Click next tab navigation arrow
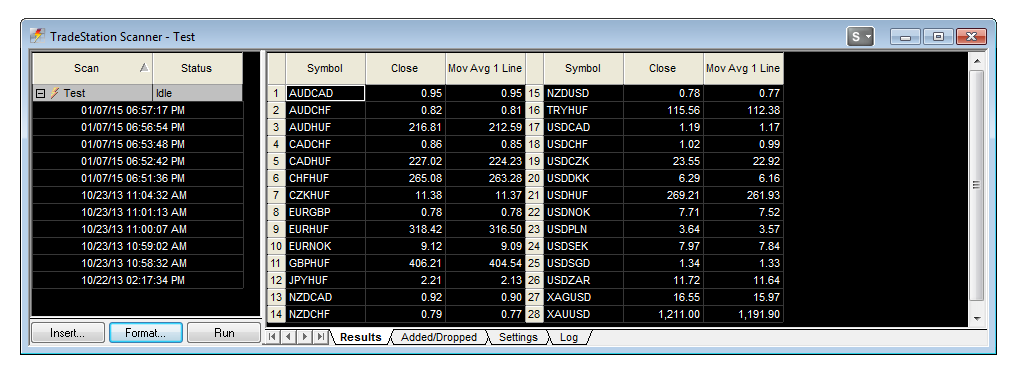Screen dimensions: 1021x380 point(304,337)
